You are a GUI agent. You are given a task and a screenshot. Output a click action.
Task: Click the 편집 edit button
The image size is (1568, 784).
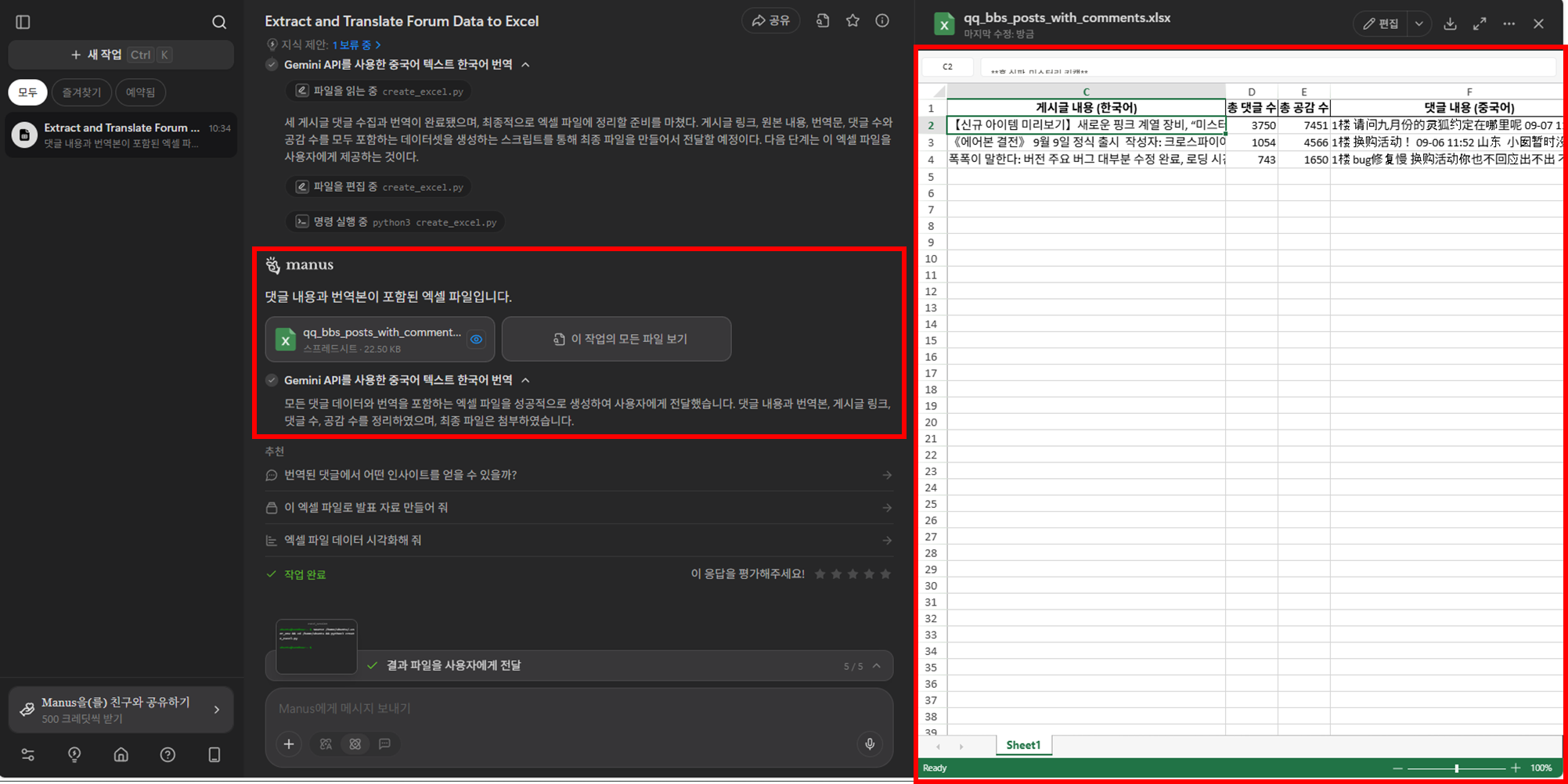pyautogui.click(x=1381, y=23)
